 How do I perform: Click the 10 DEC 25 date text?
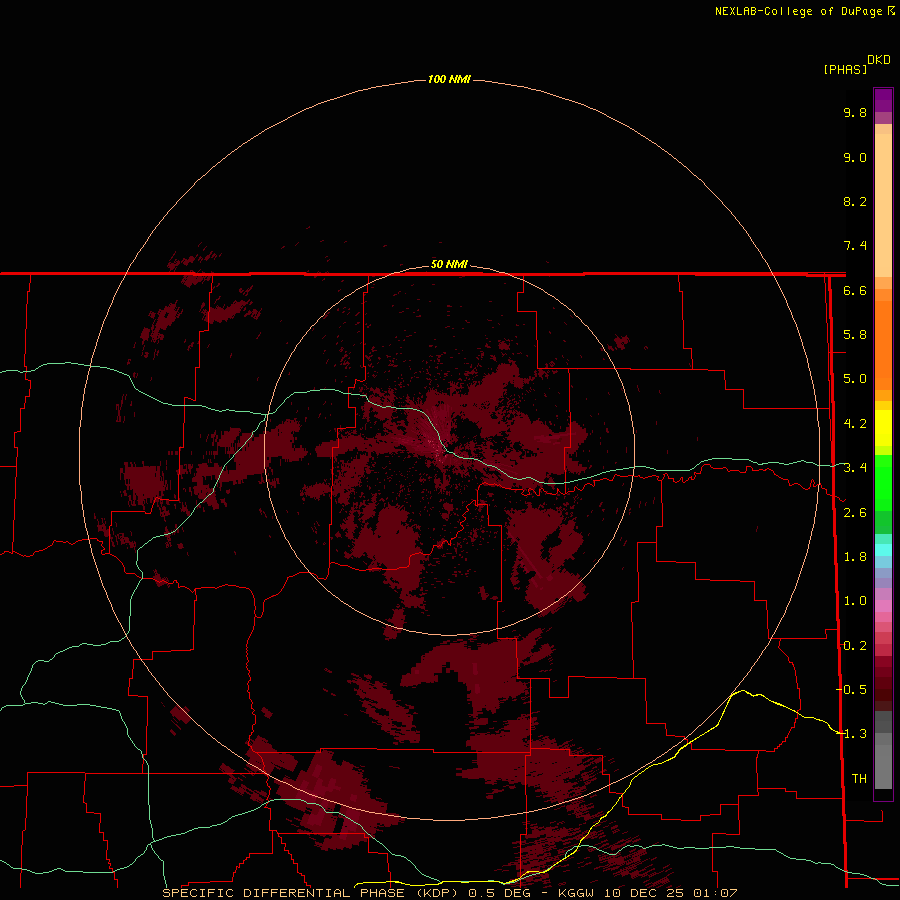[644, 893]
